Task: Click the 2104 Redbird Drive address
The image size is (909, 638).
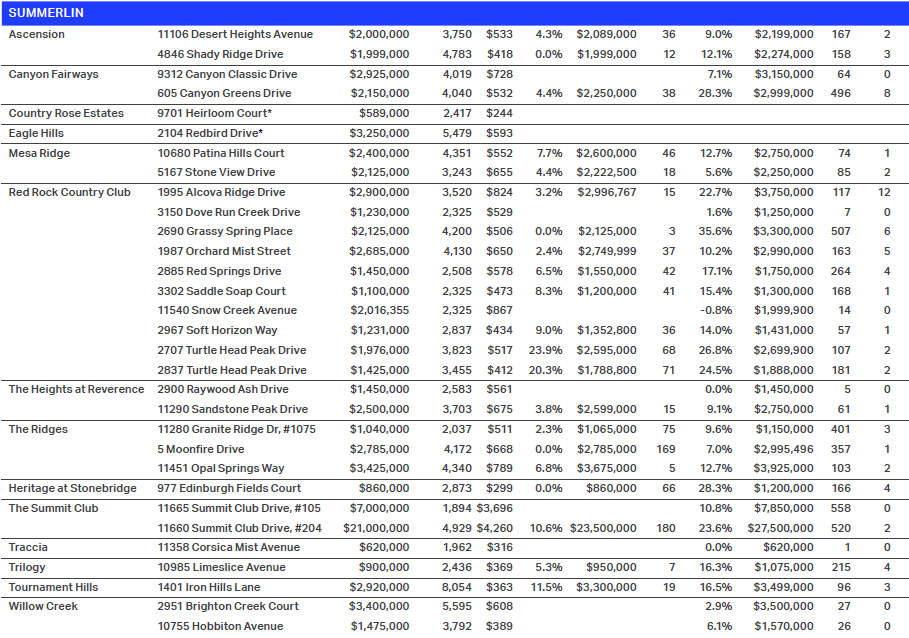Action: coord(210,133)
